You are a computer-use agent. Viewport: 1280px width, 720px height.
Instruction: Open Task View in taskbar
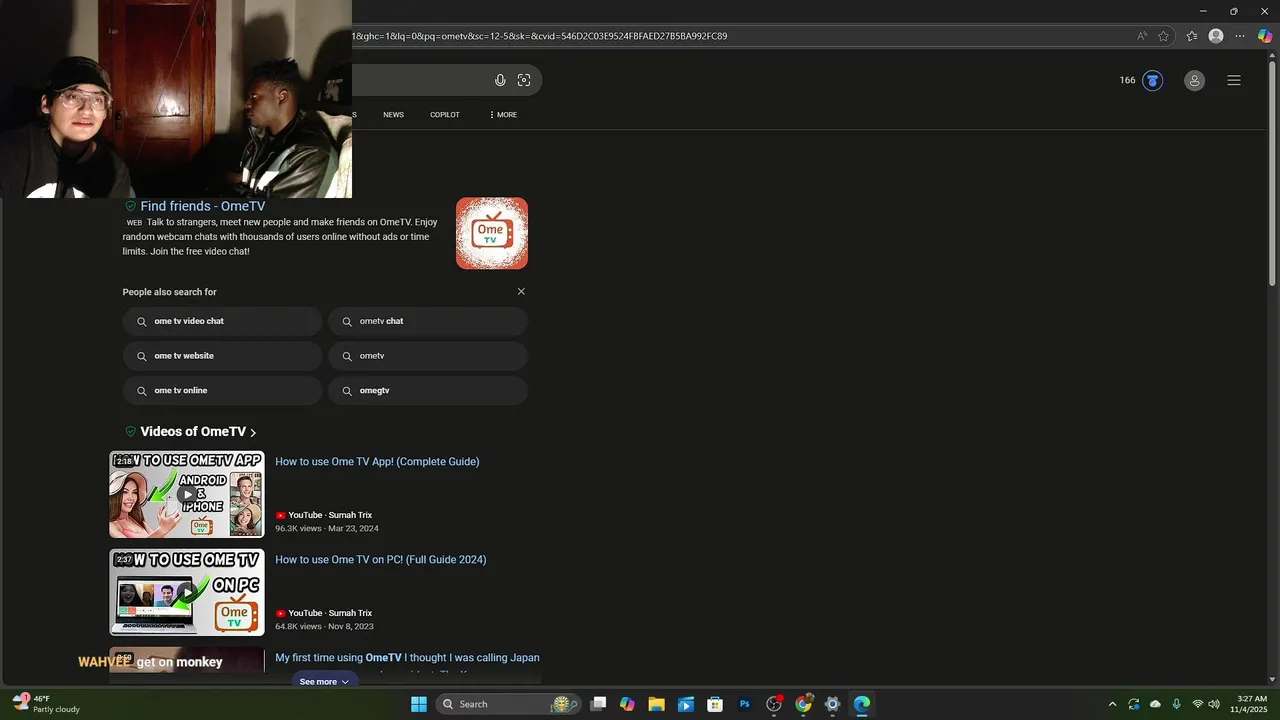(x=598, y=704)
